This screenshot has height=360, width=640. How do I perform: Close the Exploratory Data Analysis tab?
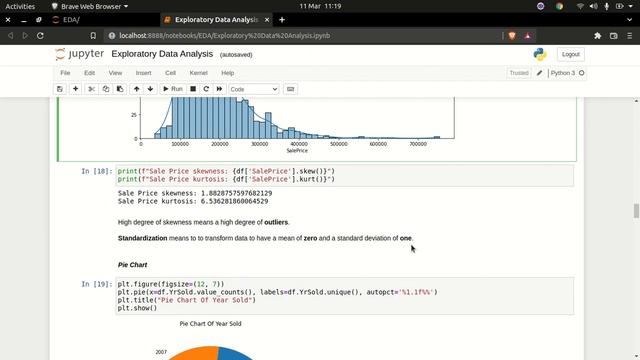pos(267,20)
